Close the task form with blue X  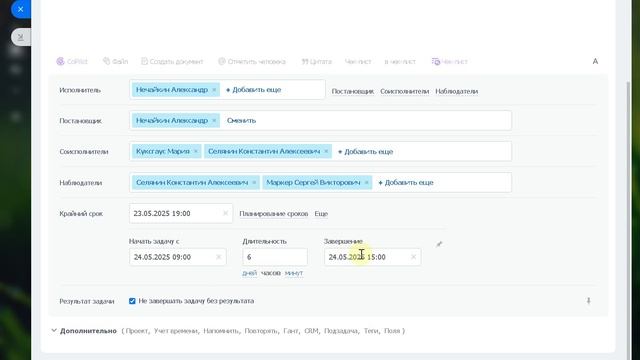point(20,9)
